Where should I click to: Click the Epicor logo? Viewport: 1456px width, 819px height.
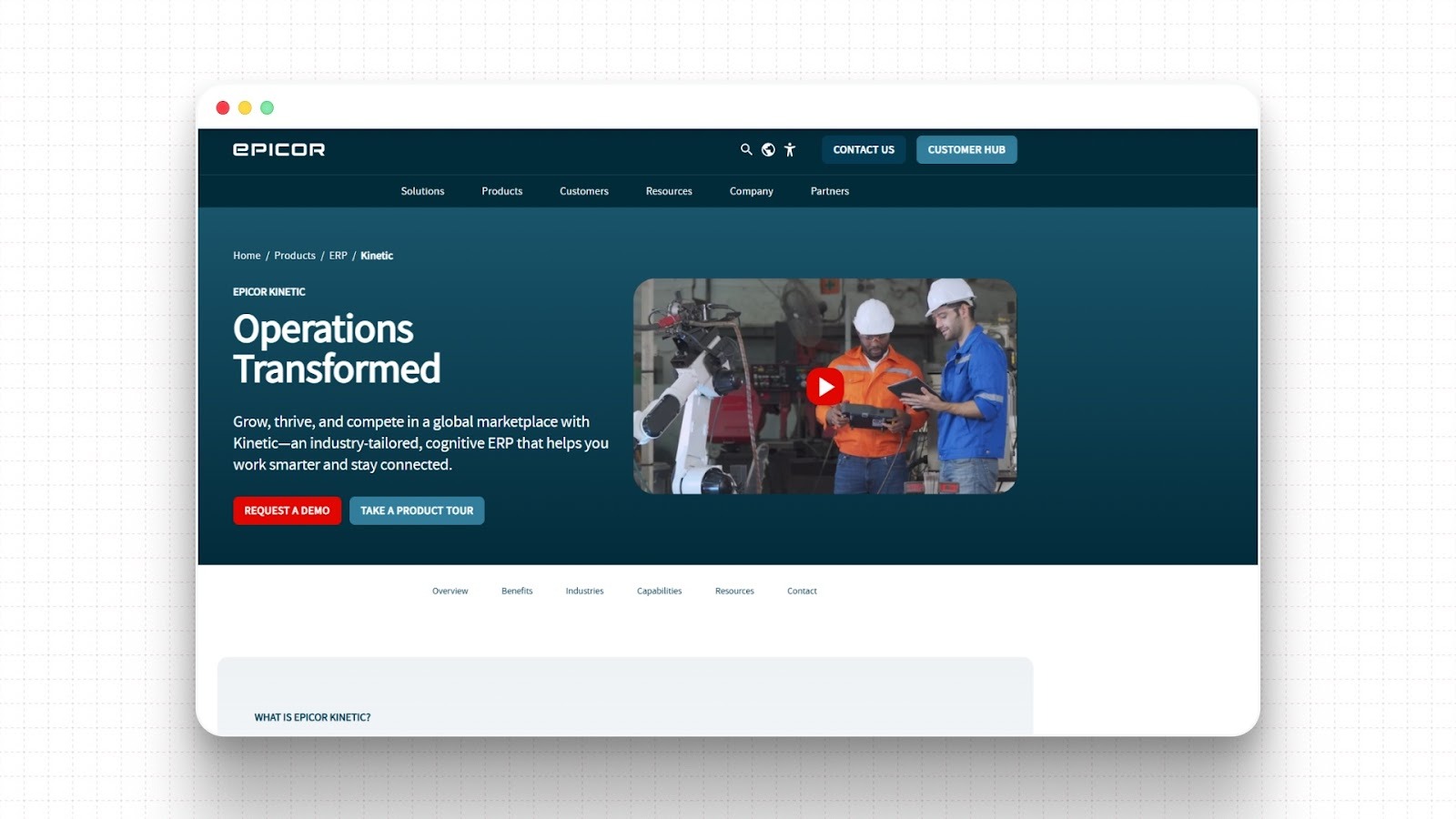[x=278, y=149]
